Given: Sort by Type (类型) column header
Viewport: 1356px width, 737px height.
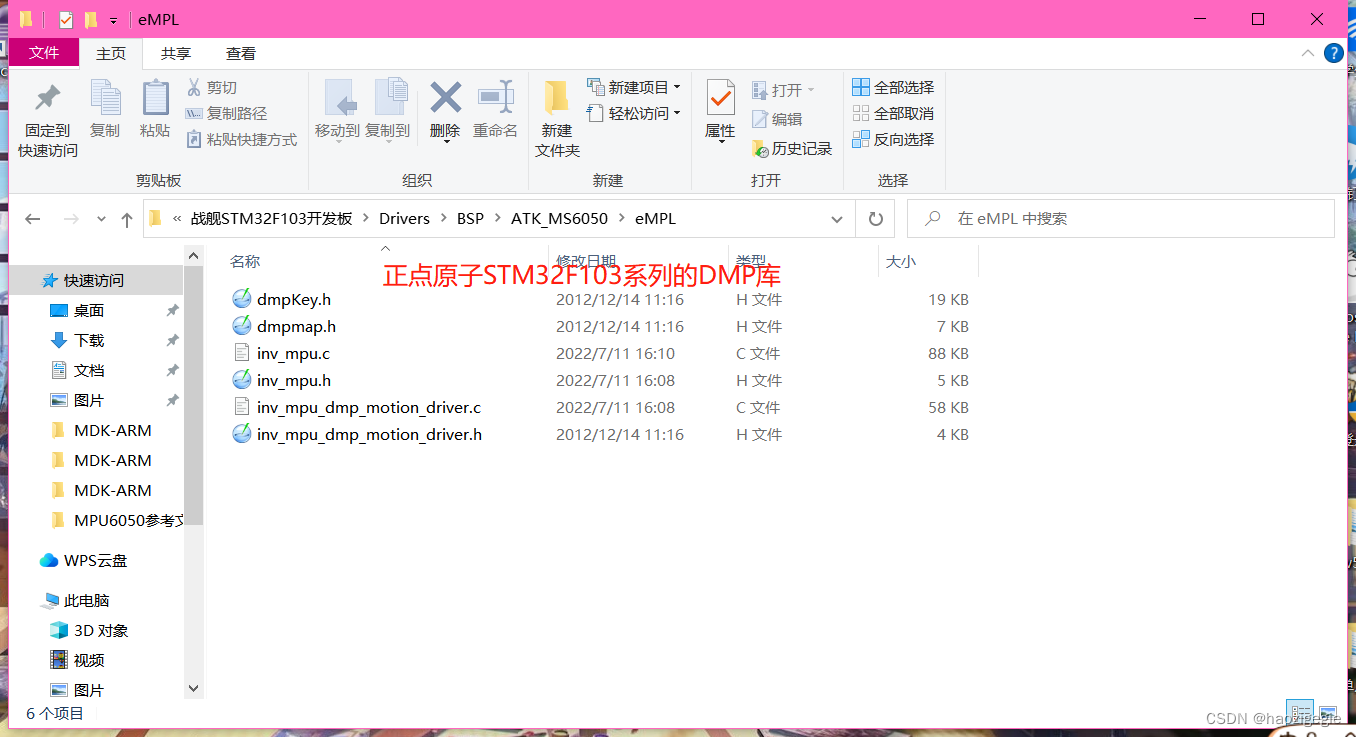Looking at the screenshot, I should point(752,261).
